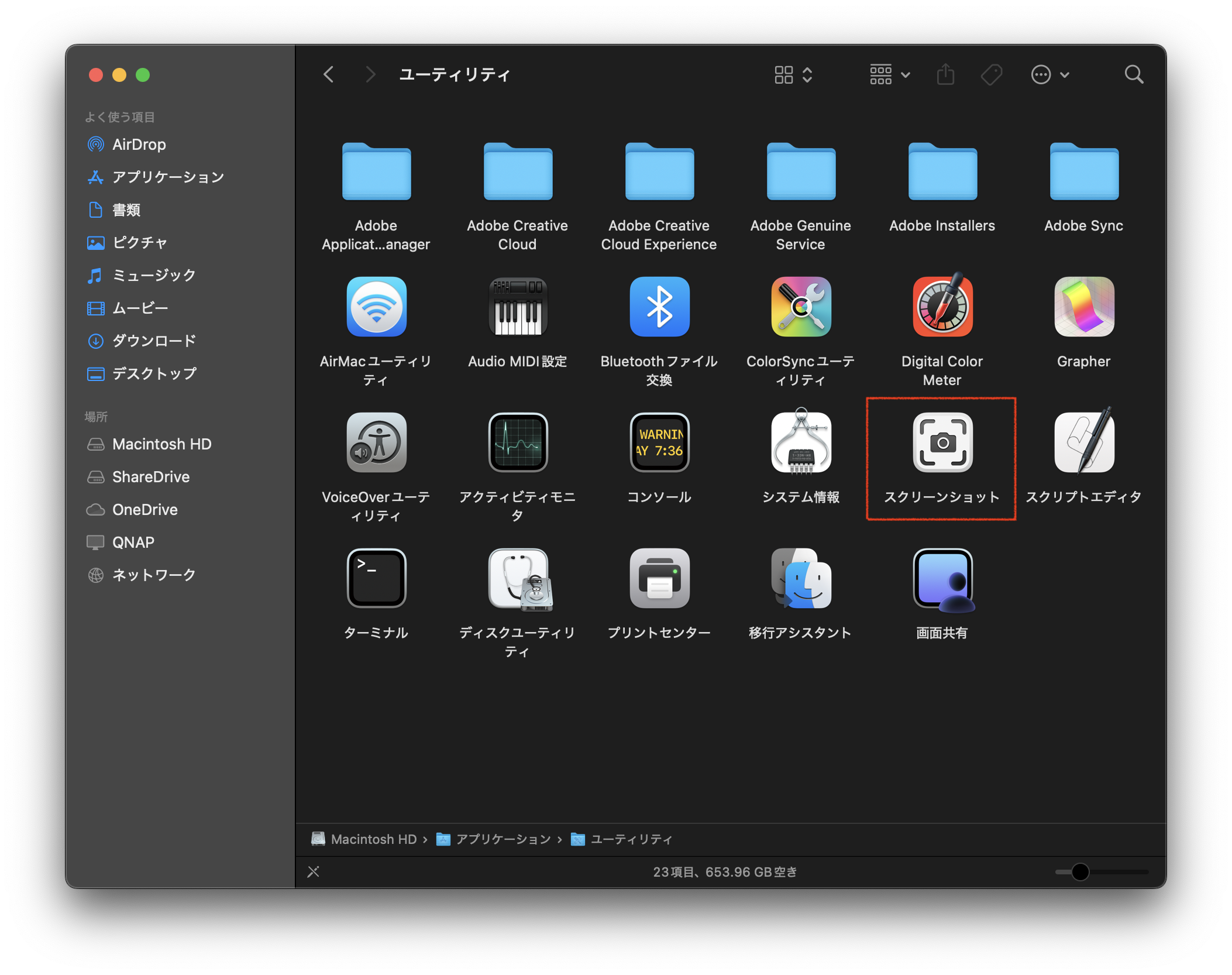Select the Audio MIDI設定 app icon
This screenshot has width=1232, height=975.
(x=518, y=307)
